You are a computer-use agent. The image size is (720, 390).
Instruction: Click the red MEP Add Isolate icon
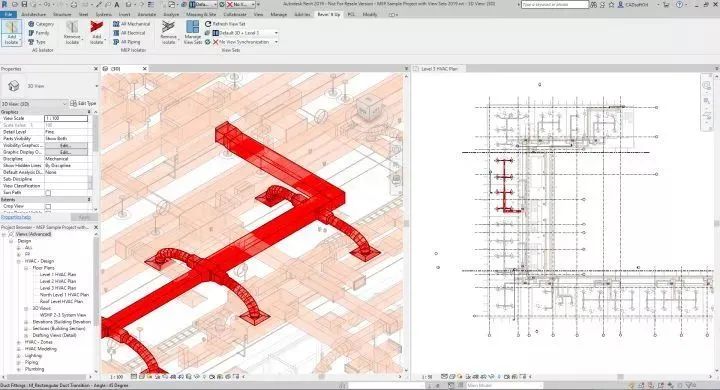tap(96, 32)
